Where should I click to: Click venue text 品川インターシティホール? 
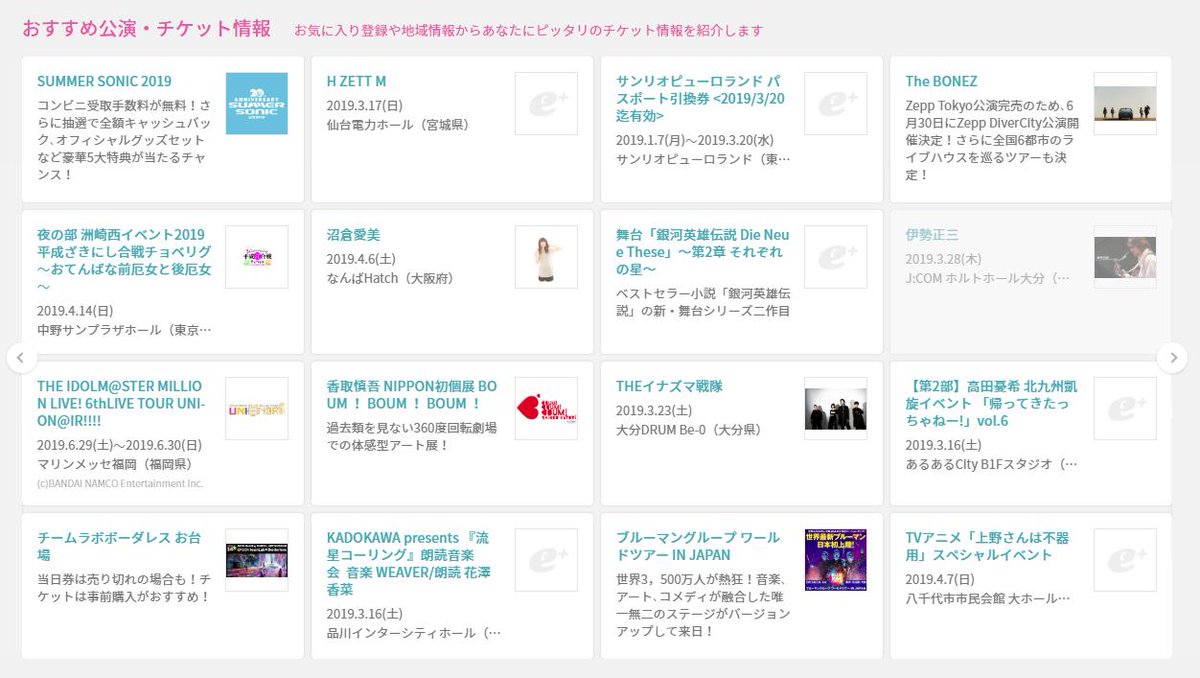414,633
